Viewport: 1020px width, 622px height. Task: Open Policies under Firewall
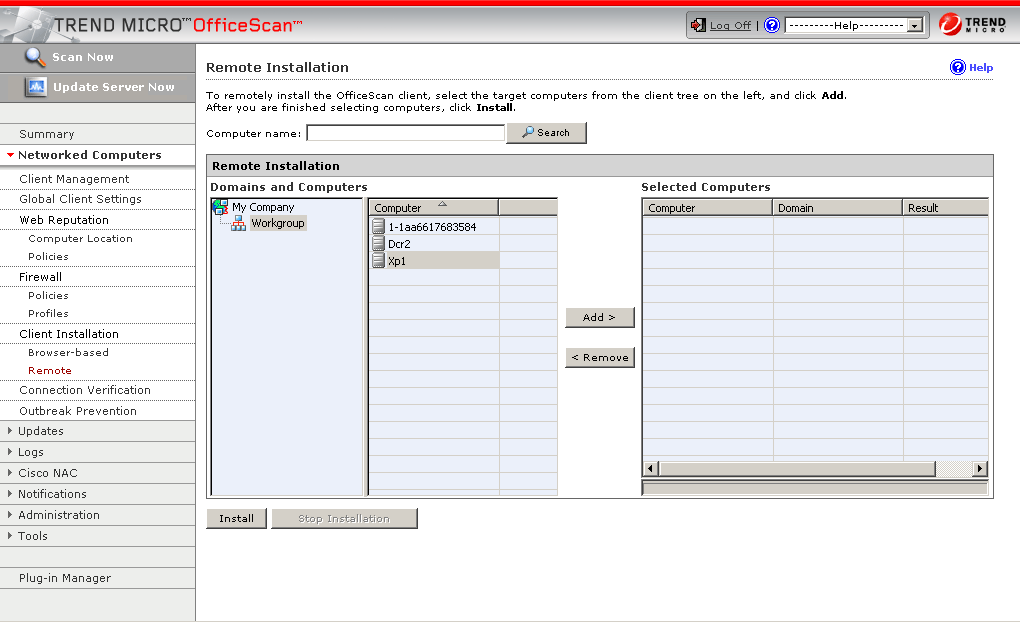(48, 295)
